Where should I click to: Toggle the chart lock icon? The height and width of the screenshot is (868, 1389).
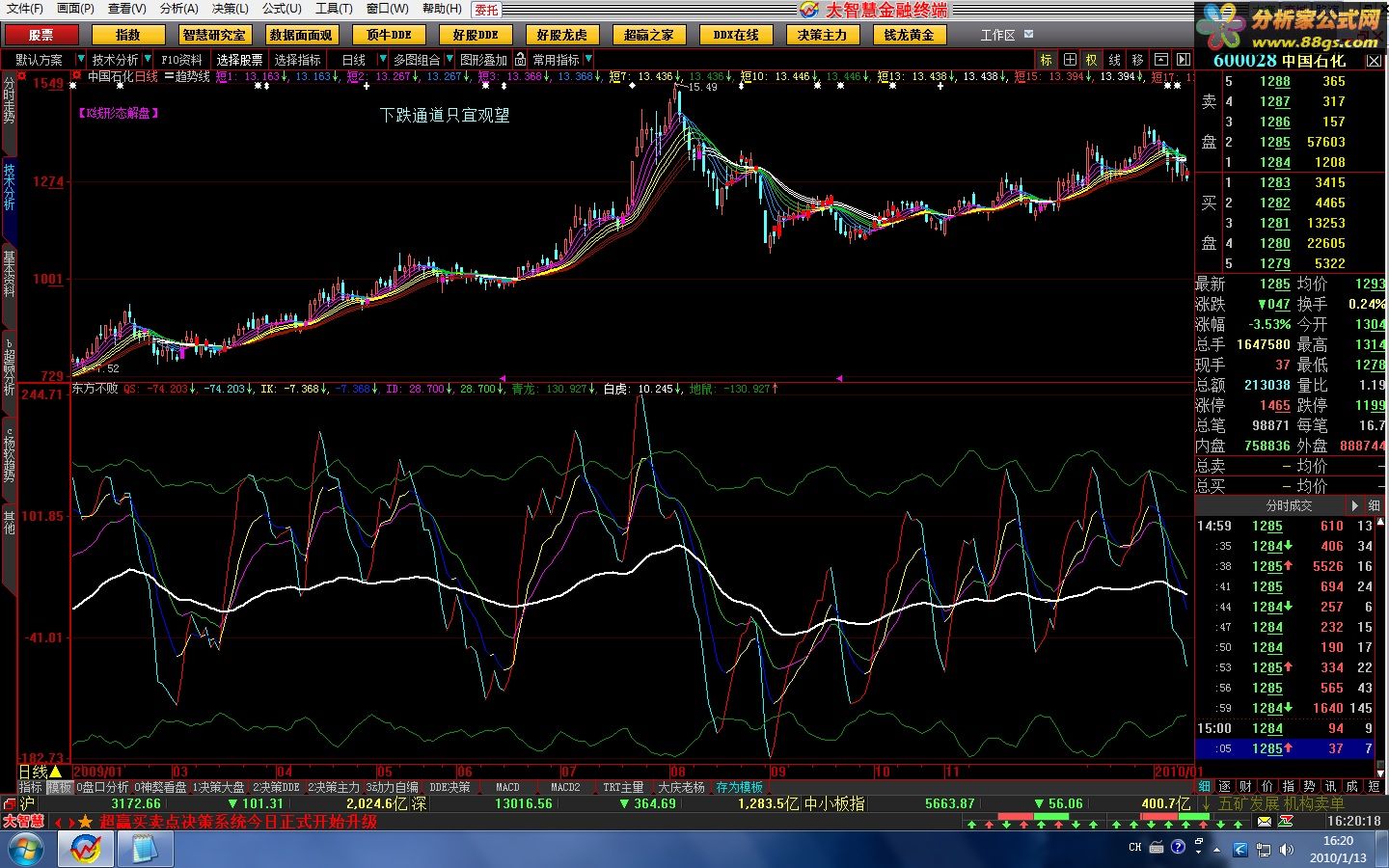pos(520,60)
